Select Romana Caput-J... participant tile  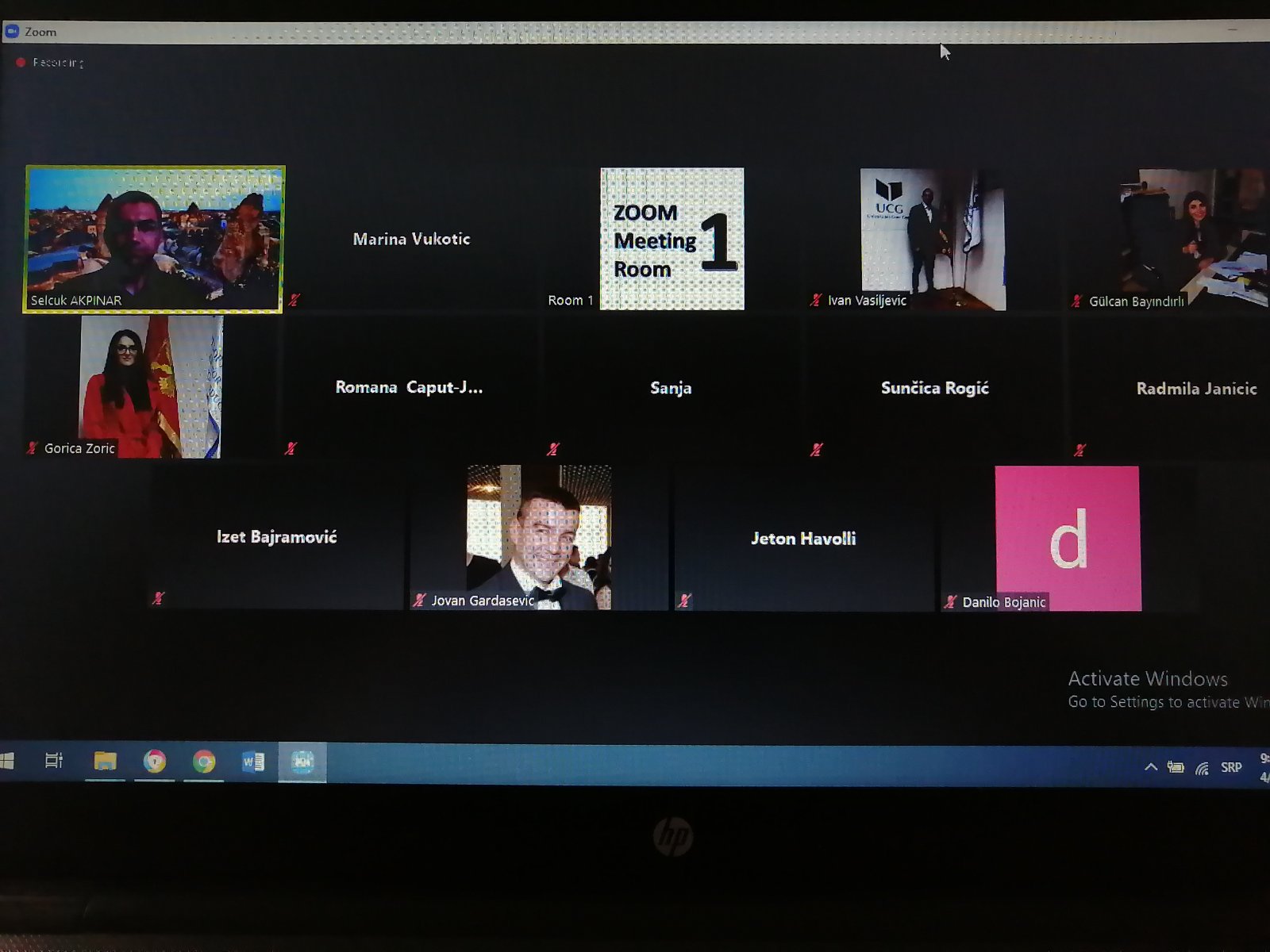pos(410,387)
